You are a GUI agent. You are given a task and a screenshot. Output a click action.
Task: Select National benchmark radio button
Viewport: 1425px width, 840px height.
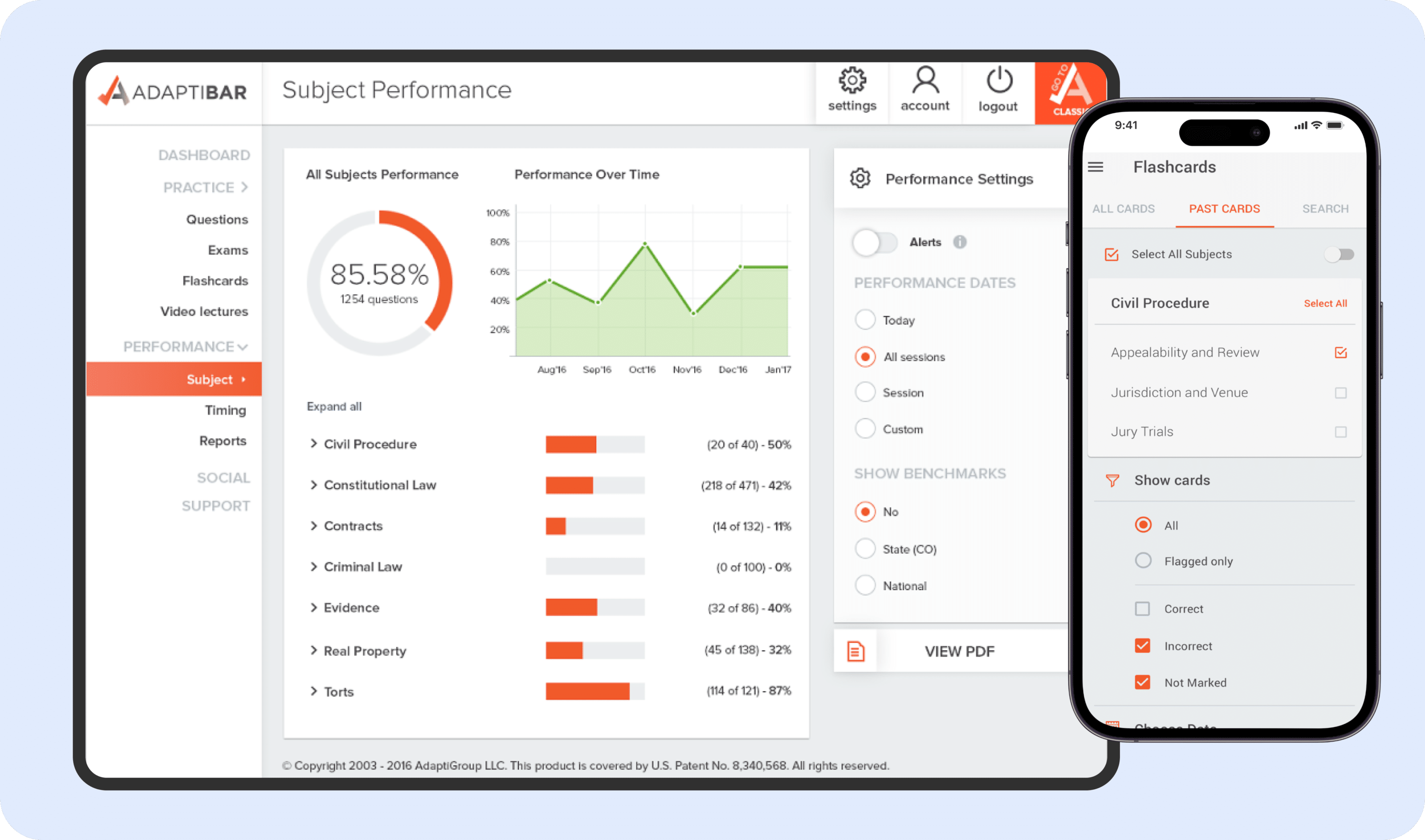865,585
